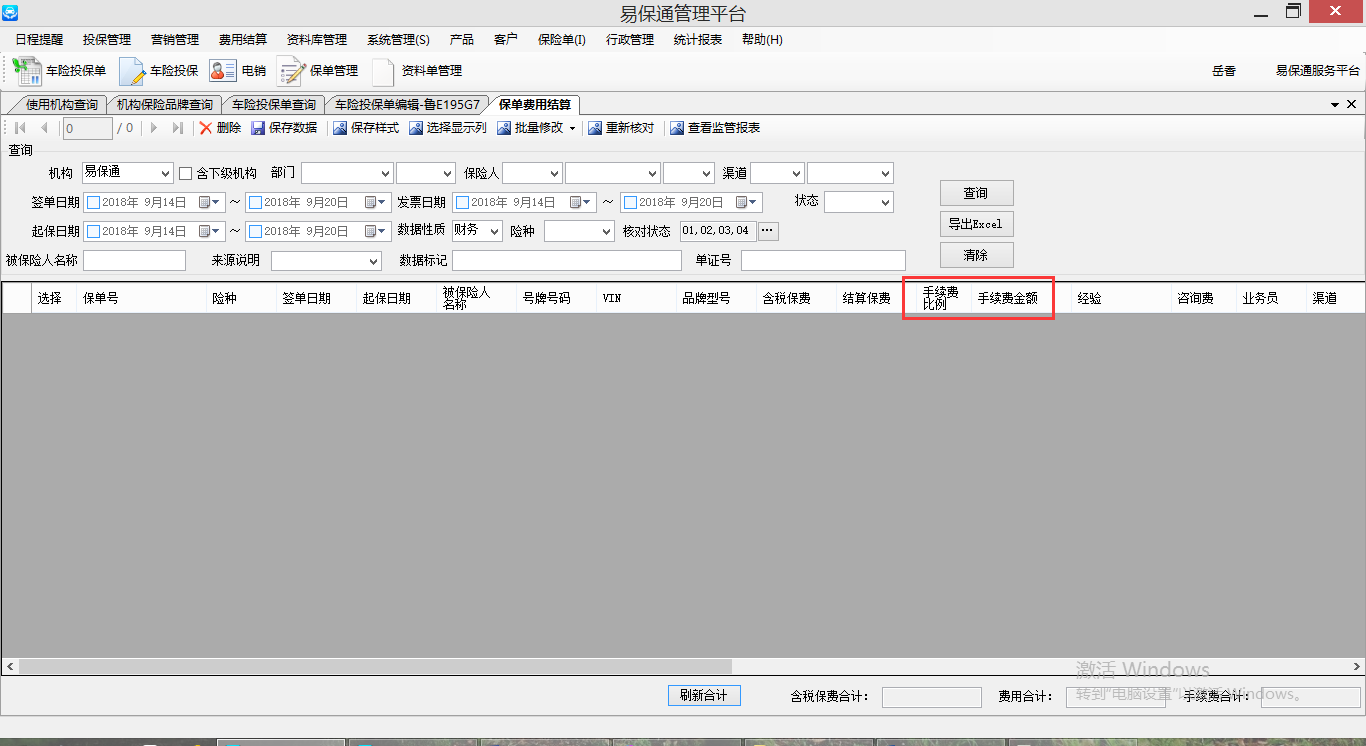The width and height of the screenshot is (1366, 746).
Task: Enable the 起保日期 end date checkbox
Action: [255, 231]
